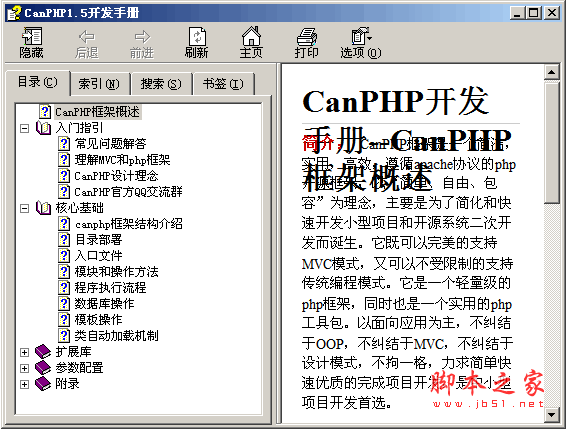Click the 打印 (Print) toolbar icon

[x=306, y=36]
